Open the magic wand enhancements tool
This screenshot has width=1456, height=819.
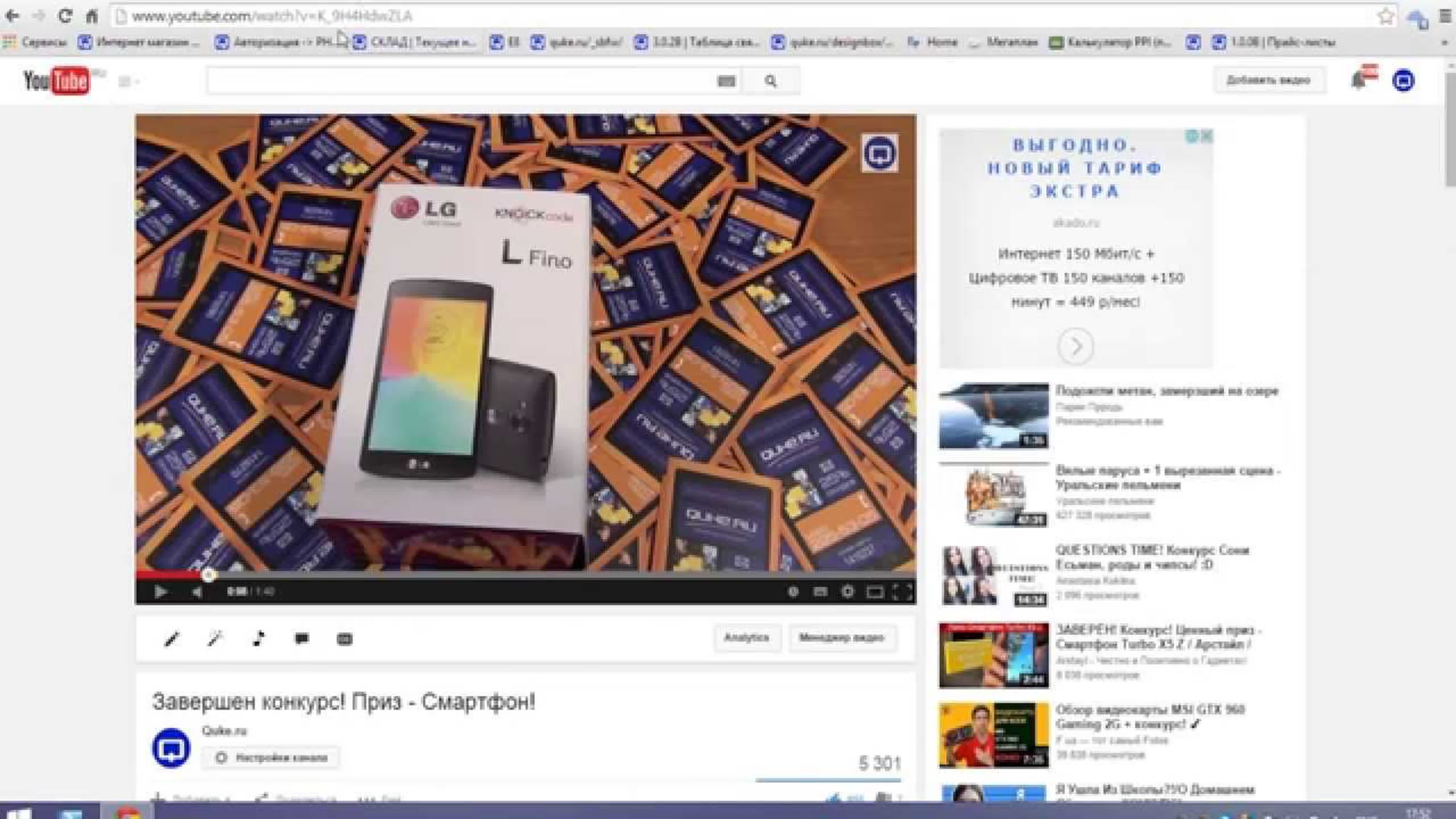pos(215,639)
